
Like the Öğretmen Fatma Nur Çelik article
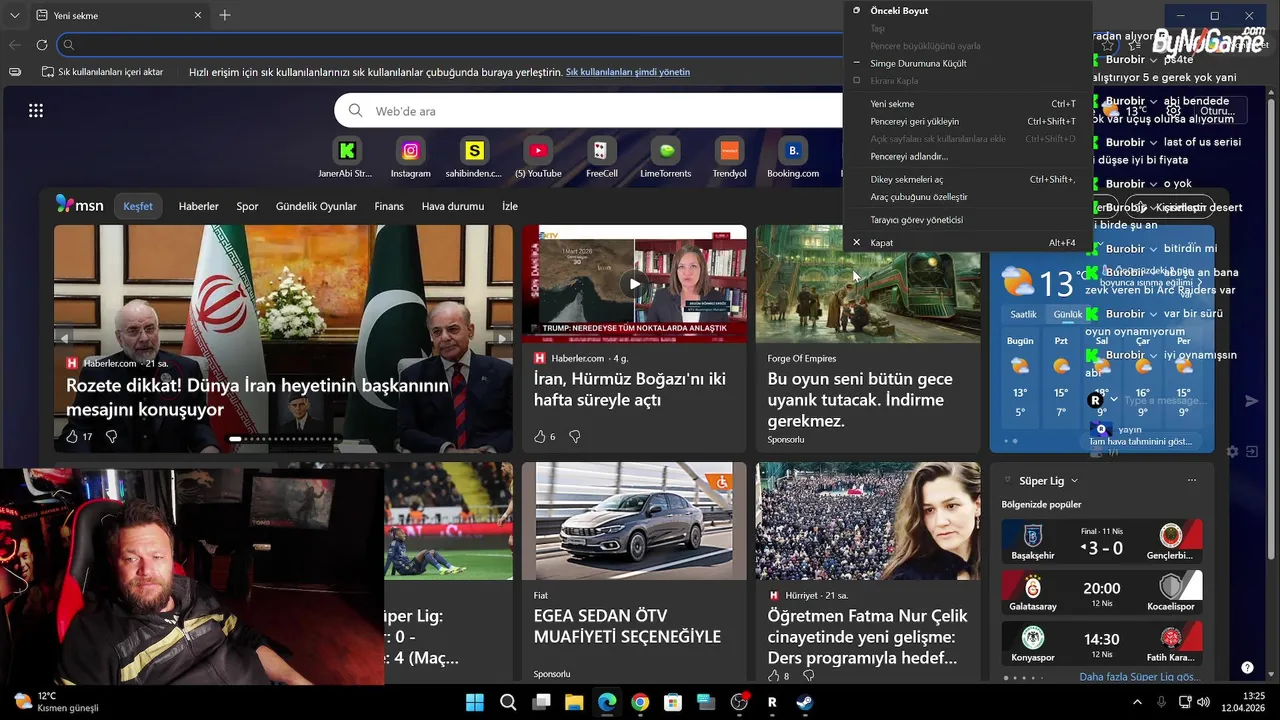click(x=773, y=676)
